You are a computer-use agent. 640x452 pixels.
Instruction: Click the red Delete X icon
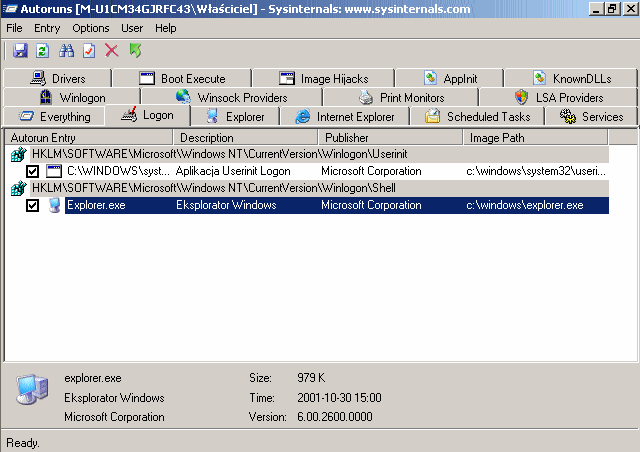click(112, 51)
